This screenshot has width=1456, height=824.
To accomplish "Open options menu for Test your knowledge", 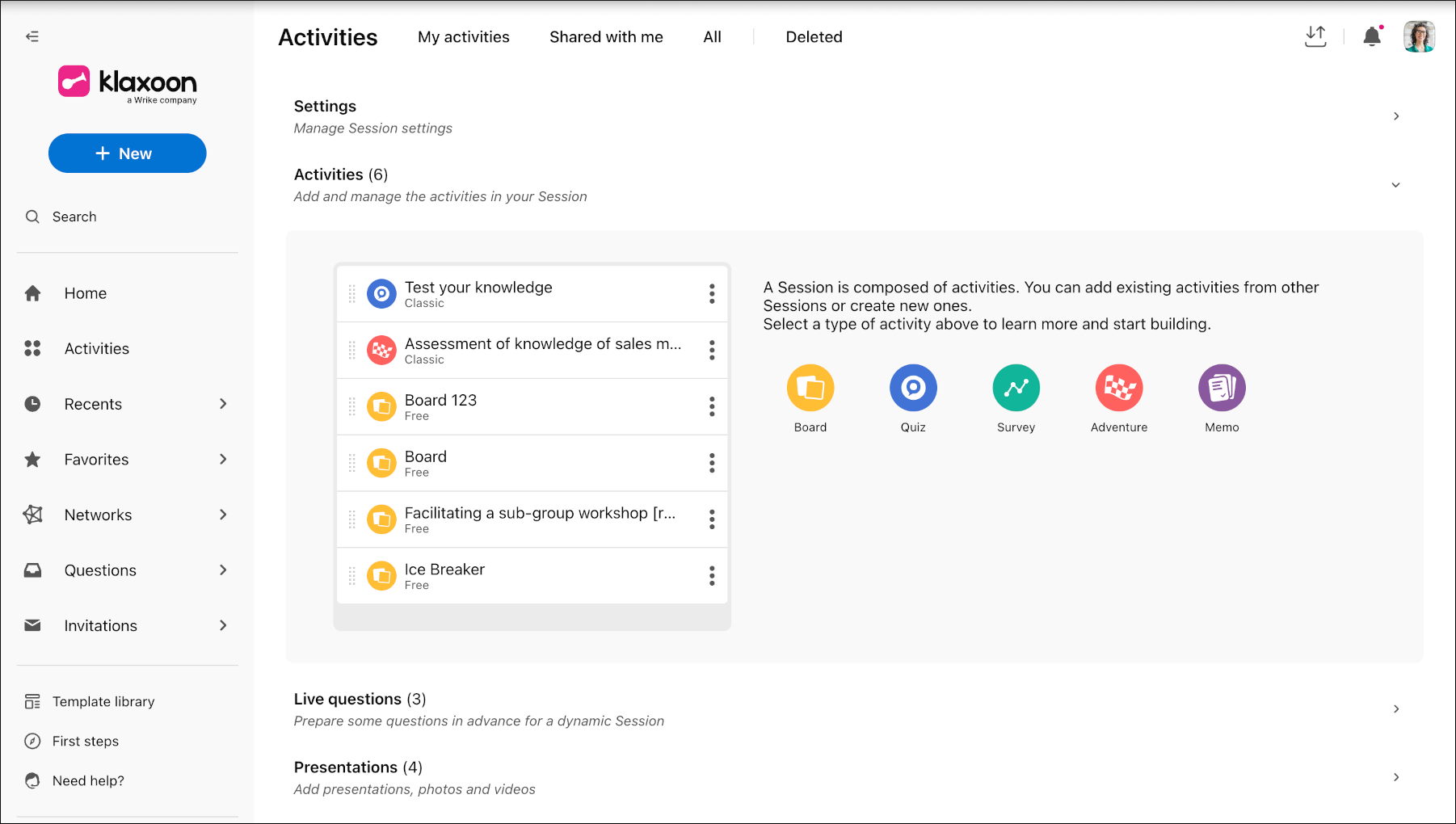I will coord(712,293).
